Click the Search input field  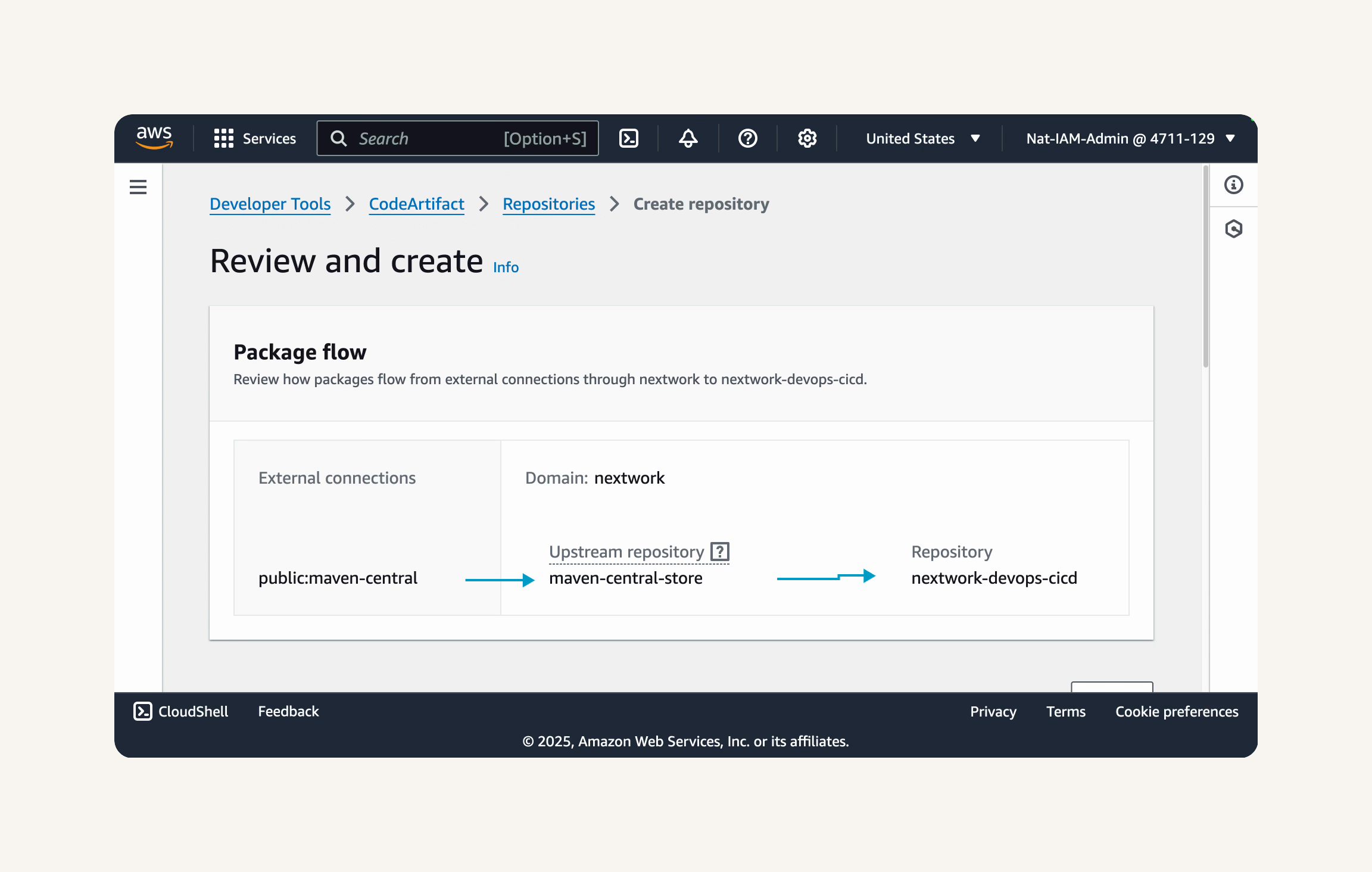coord(457,138)
